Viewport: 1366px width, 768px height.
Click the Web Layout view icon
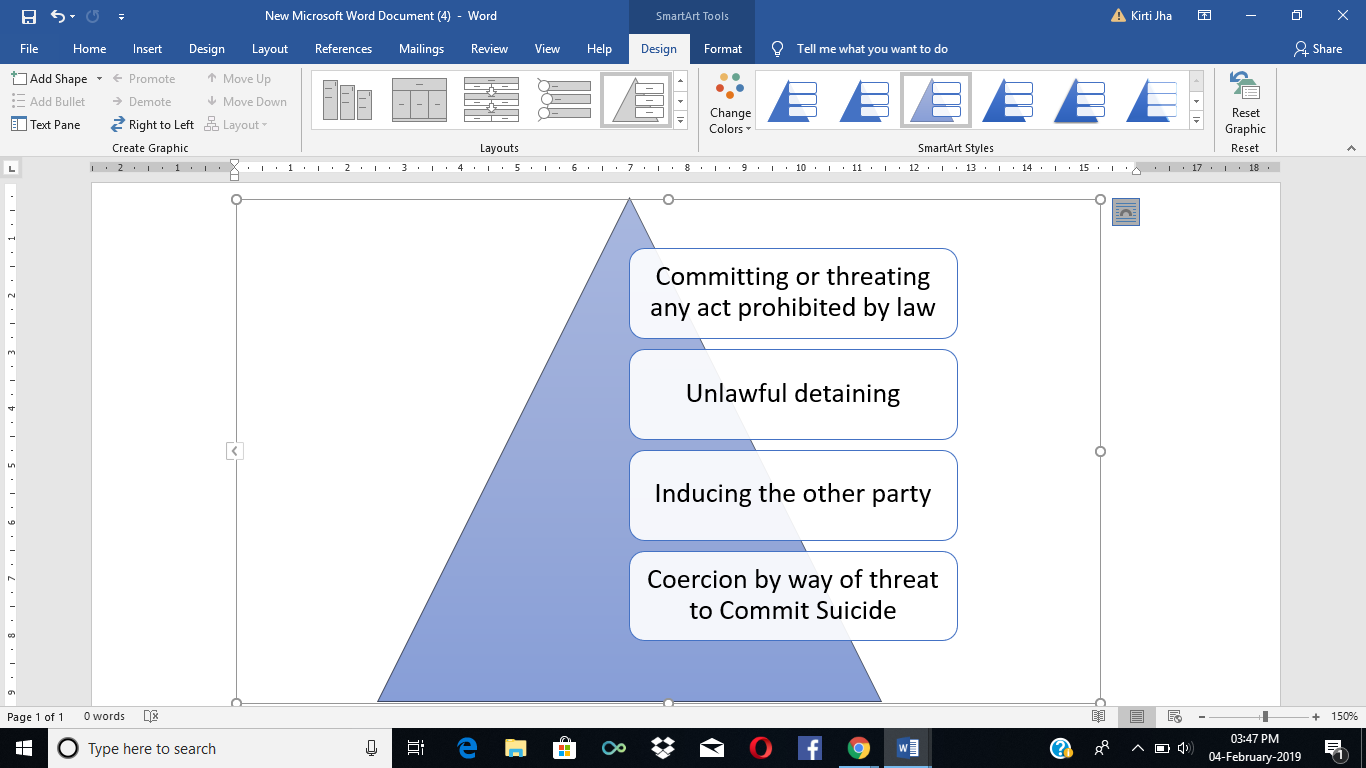click(x=1175, y=716)
